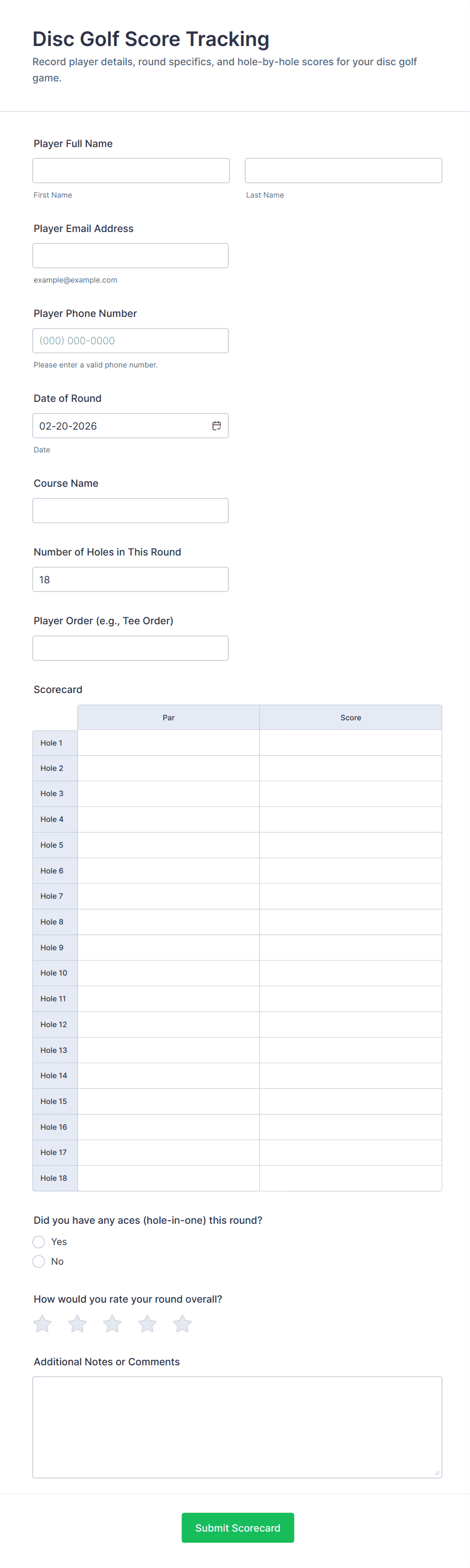This screenshot has height=1568, width=470.
Task: Rate the round three stars
Action: coord(113,1323)
